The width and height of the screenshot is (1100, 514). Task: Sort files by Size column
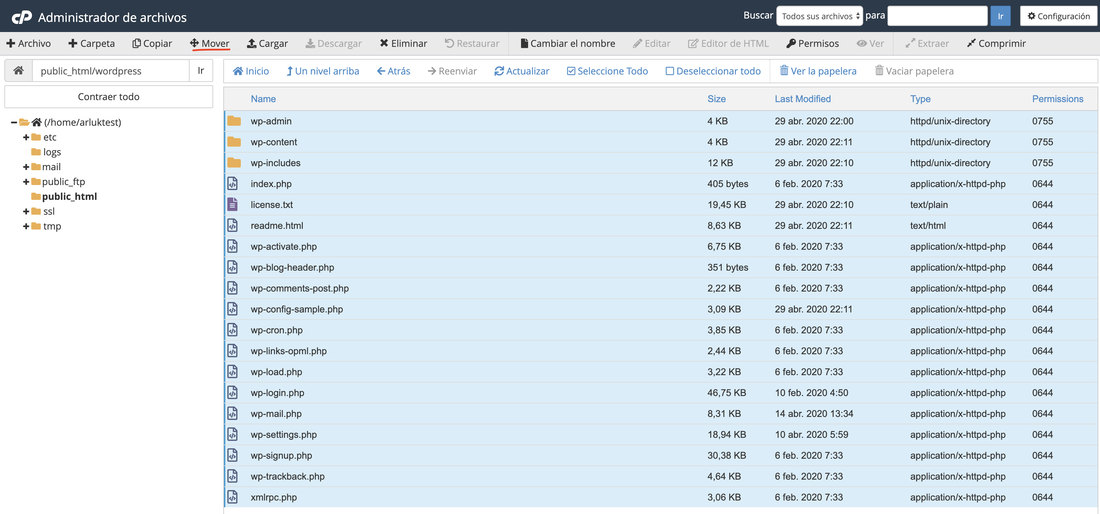pos(716,99)
